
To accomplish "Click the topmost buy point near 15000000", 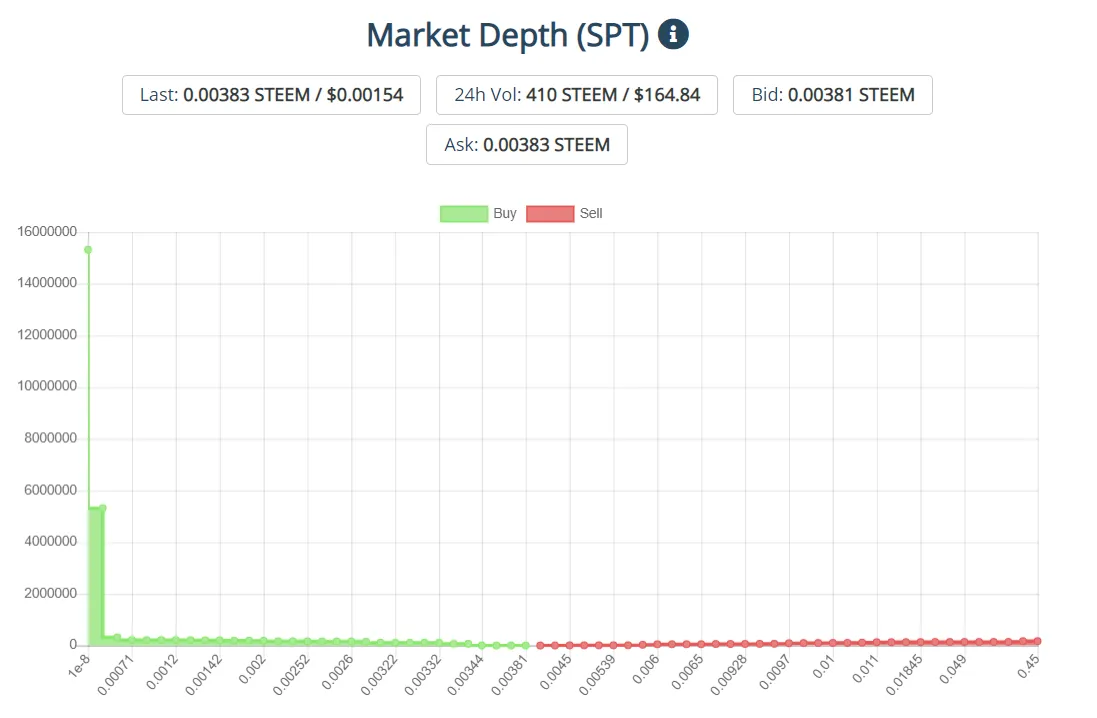I will click(x=88, y=249).
